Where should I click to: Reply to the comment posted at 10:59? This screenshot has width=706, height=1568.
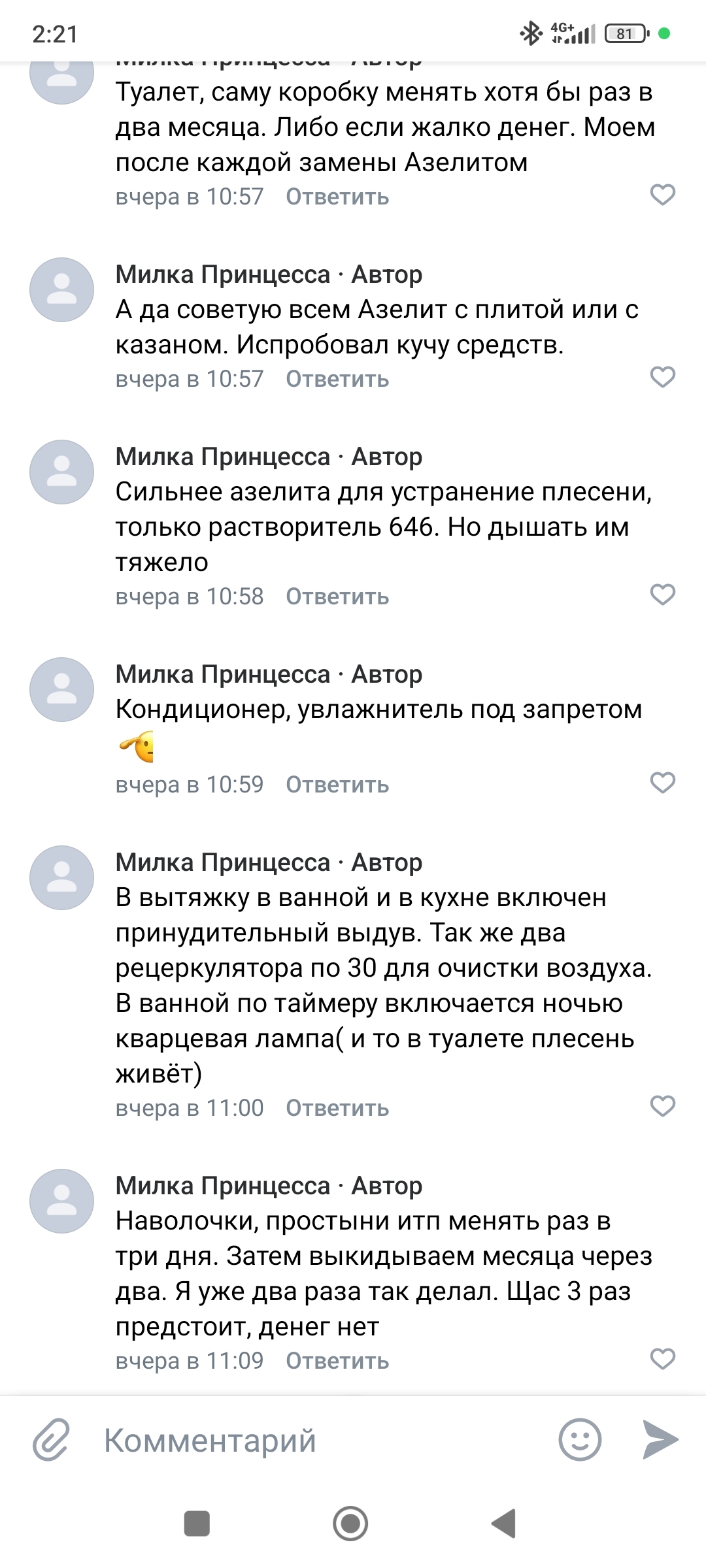click(337, 785)
